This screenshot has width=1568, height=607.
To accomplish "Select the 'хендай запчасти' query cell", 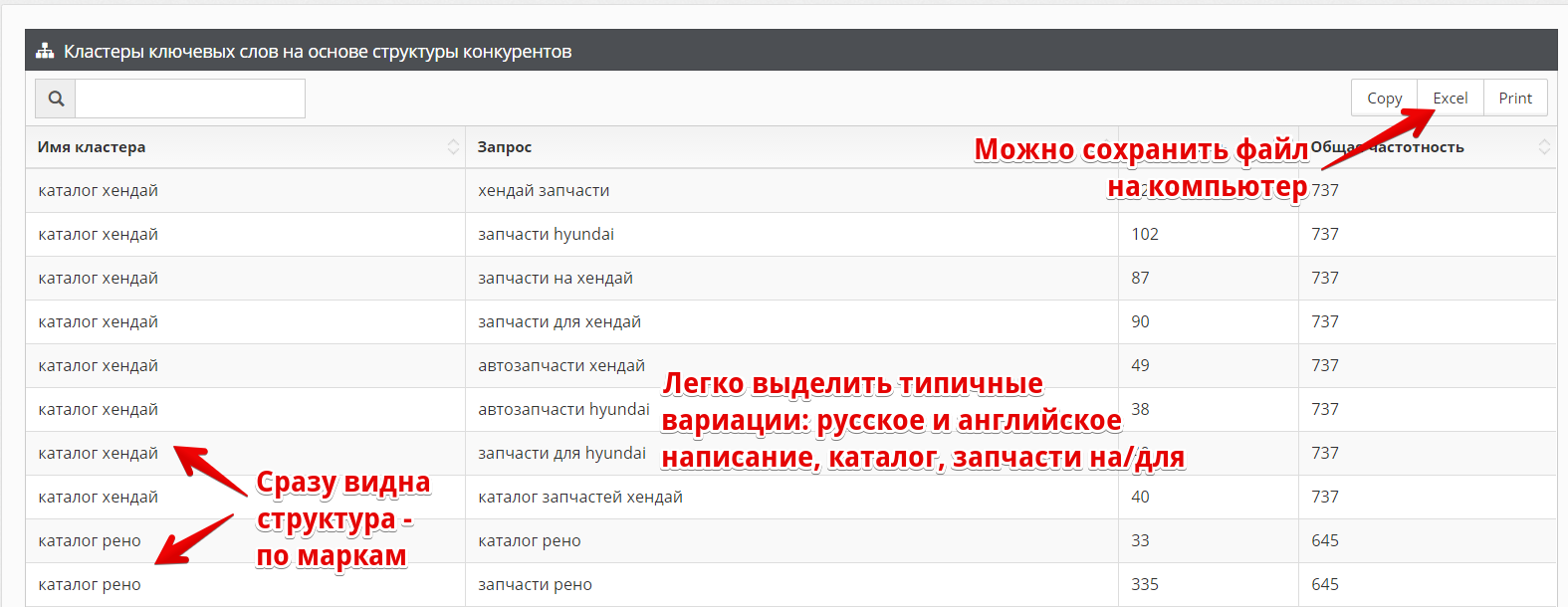I will [544, 190].
